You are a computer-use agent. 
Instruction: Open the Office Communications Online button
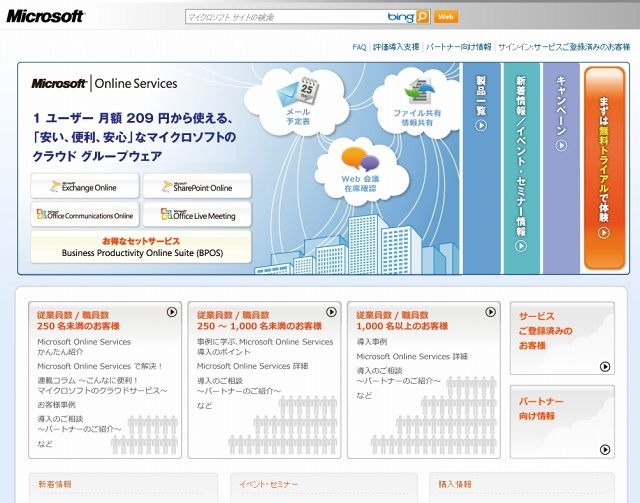[85, 214]
